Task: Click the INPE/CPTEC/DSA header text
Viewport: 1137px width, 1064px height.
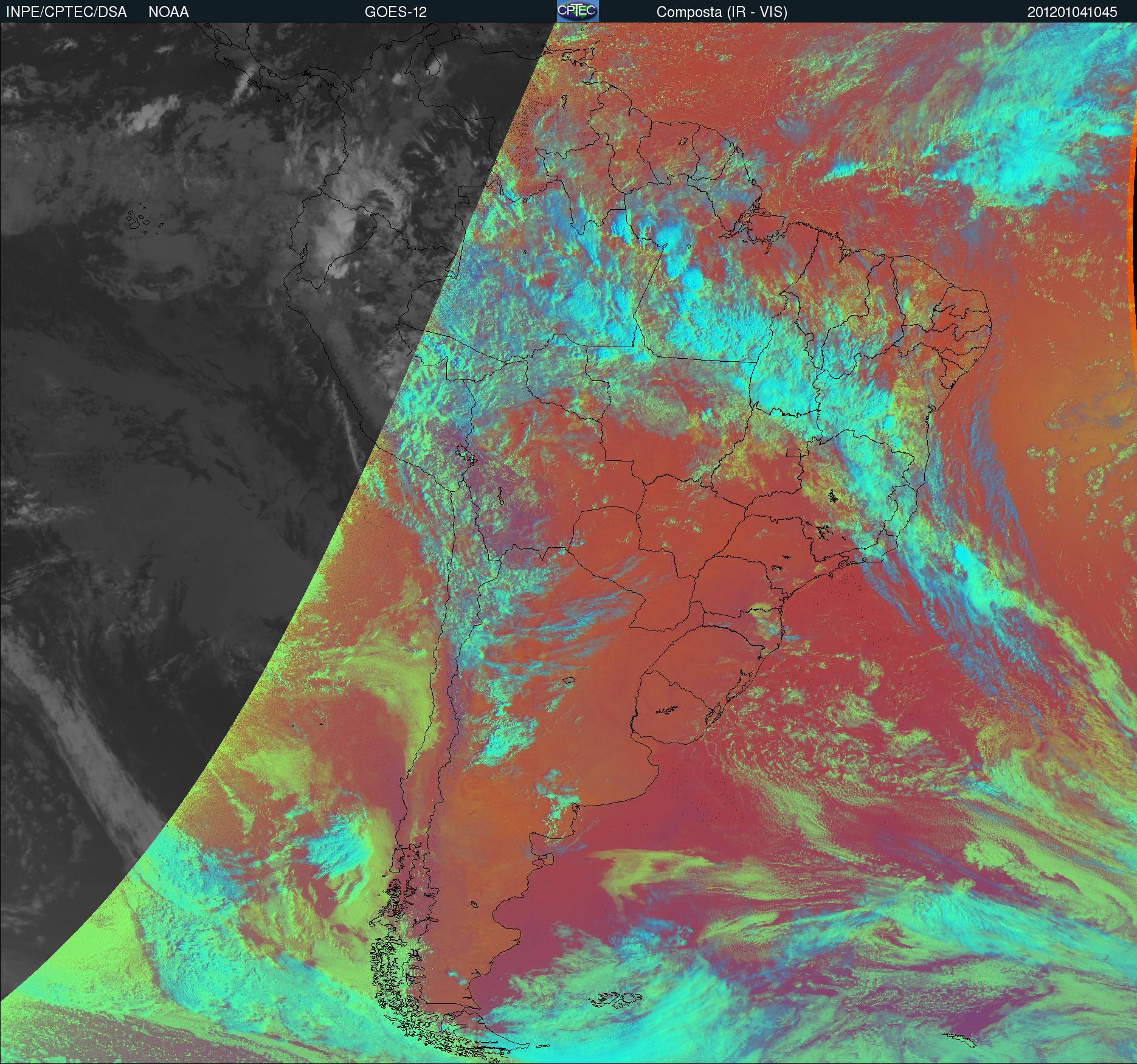Action: (x=66, y=12)
